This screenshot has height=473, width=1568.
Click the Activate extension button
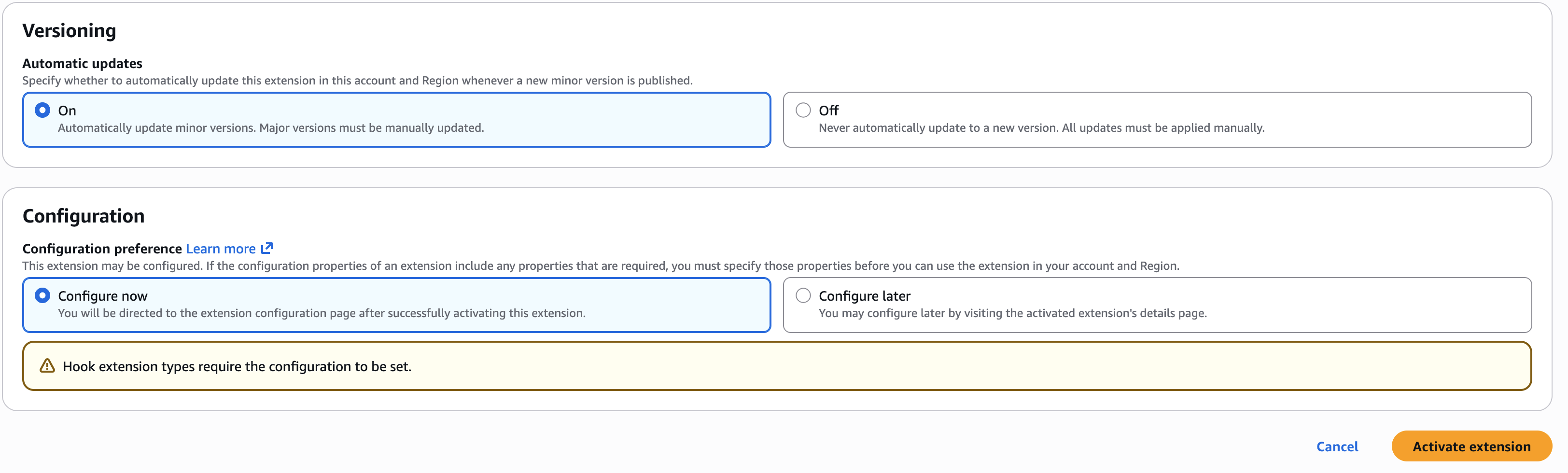[1471, 446]
